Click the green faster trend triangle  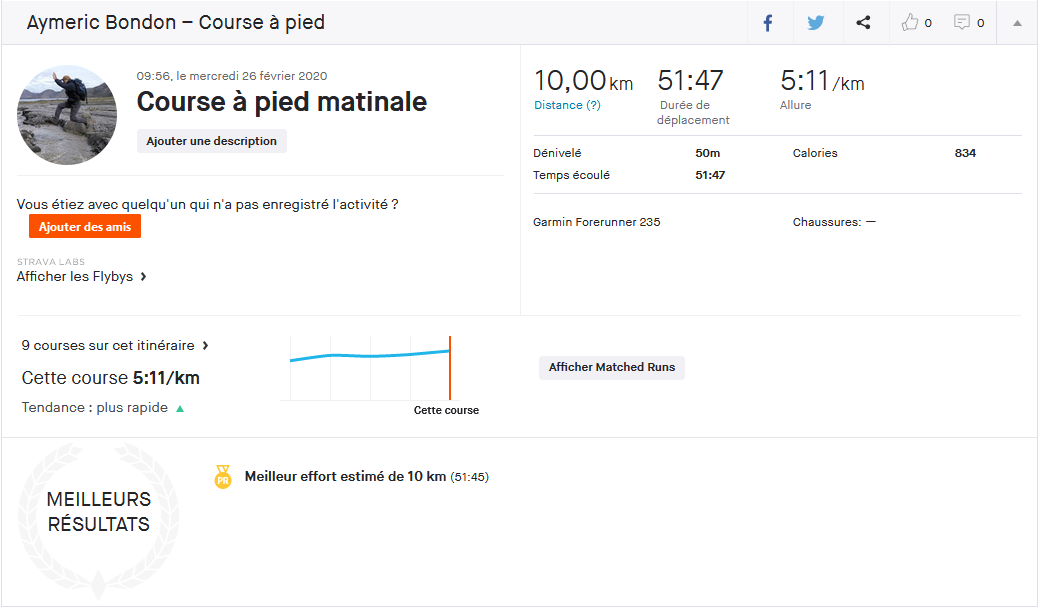(180, 408)
